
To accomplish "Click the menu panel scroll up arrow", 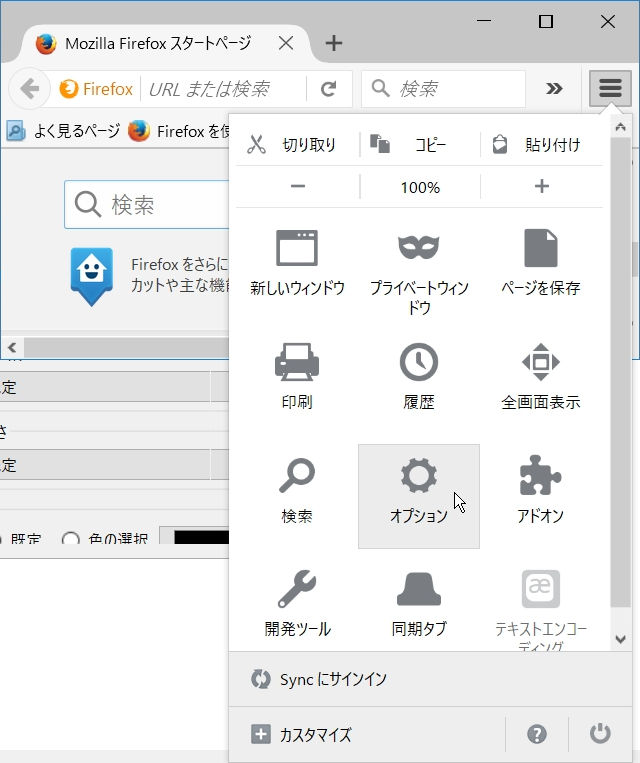I will pyautogui.click(x=621, y=127).
